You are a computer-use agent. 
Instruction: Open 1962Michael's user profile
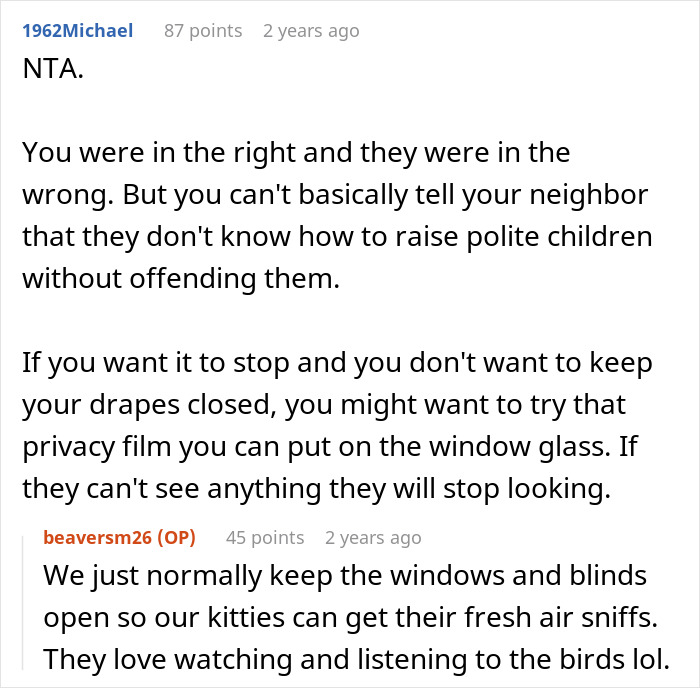77,31
